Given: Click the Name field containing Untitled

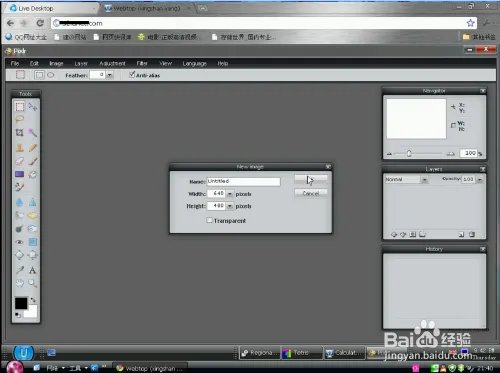Looking at the screenshot, I should [243, 181].
